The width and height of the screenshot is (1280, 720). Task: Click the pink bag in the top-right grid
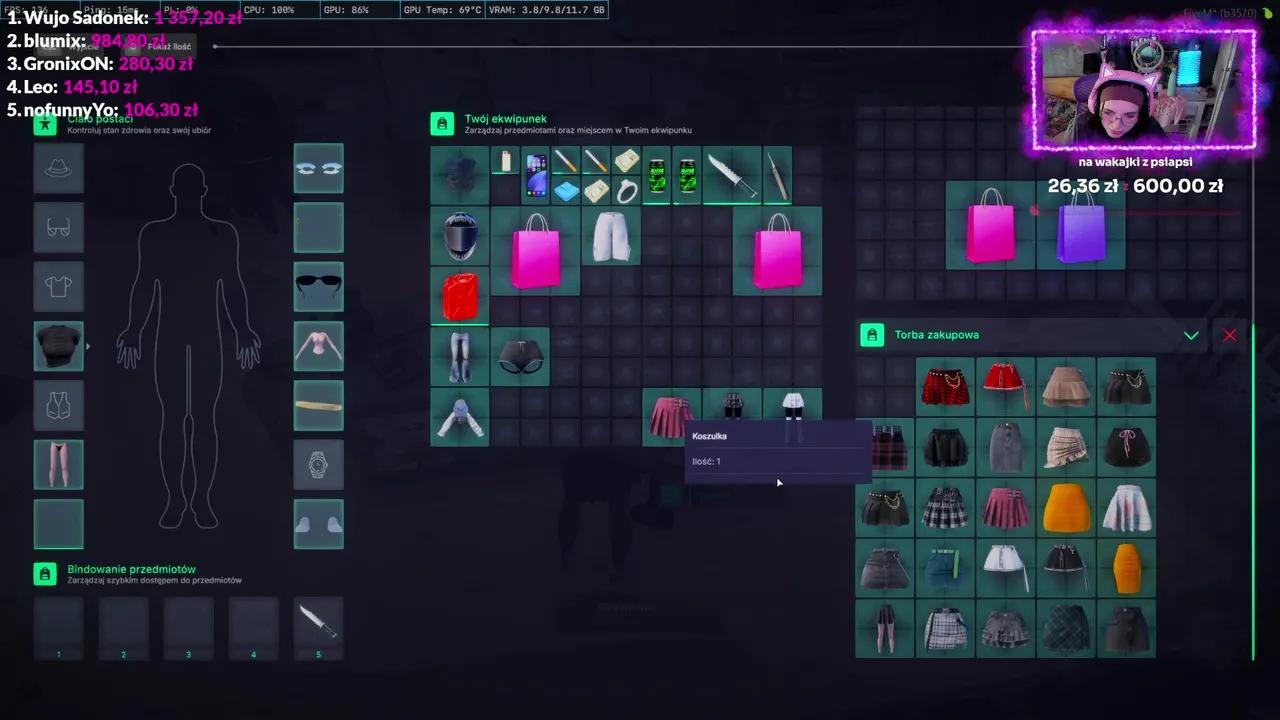990,225
